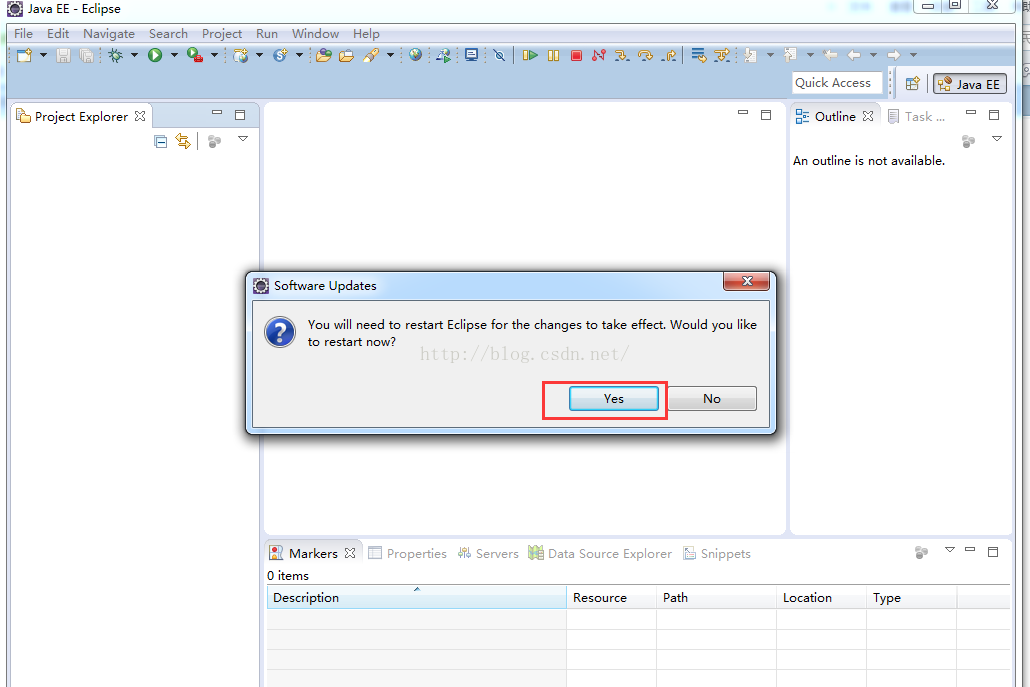Click the Open Perspective icon

coord(912,83)
